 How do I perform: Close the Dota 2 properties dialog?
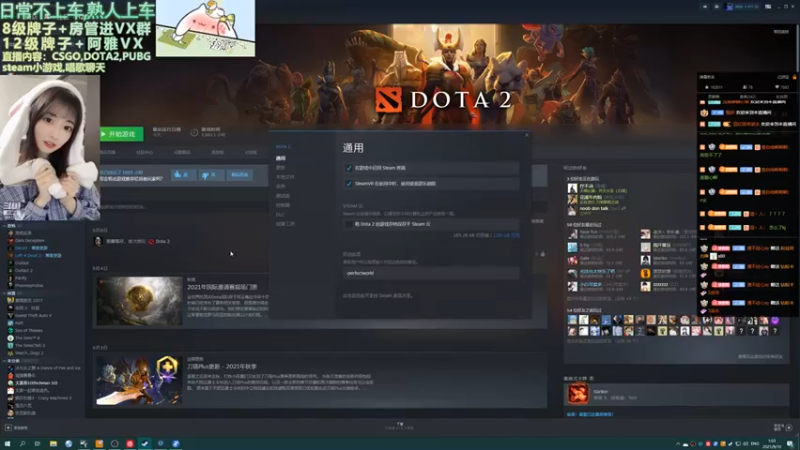[527, 135]
